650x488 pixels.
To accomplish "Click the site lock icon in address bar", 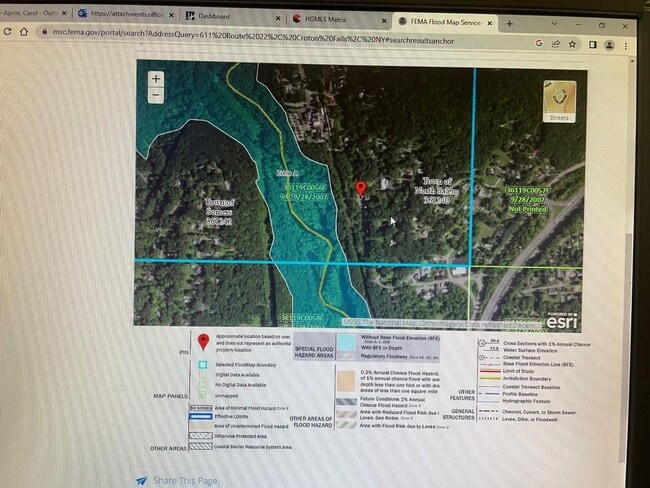I will [x=44, y=32].
